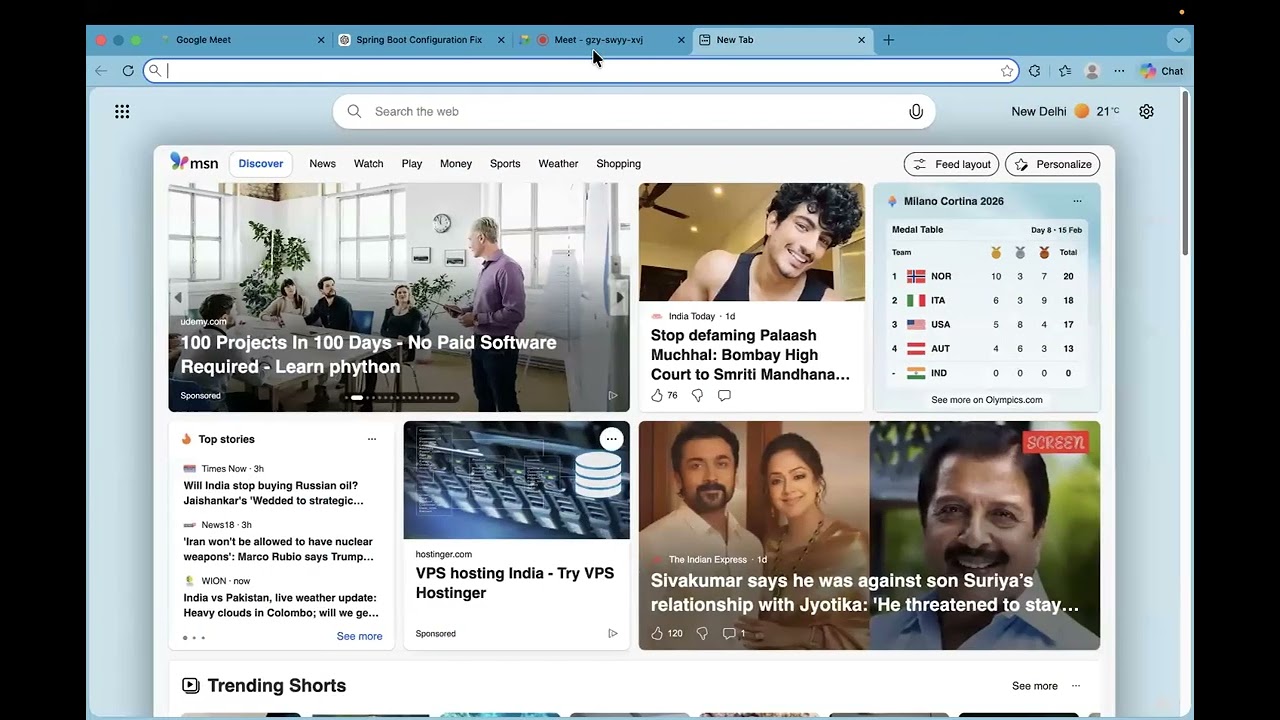Open the Feed layout options
Screen dimensions: 1280x720
click(x=951, y=164)
